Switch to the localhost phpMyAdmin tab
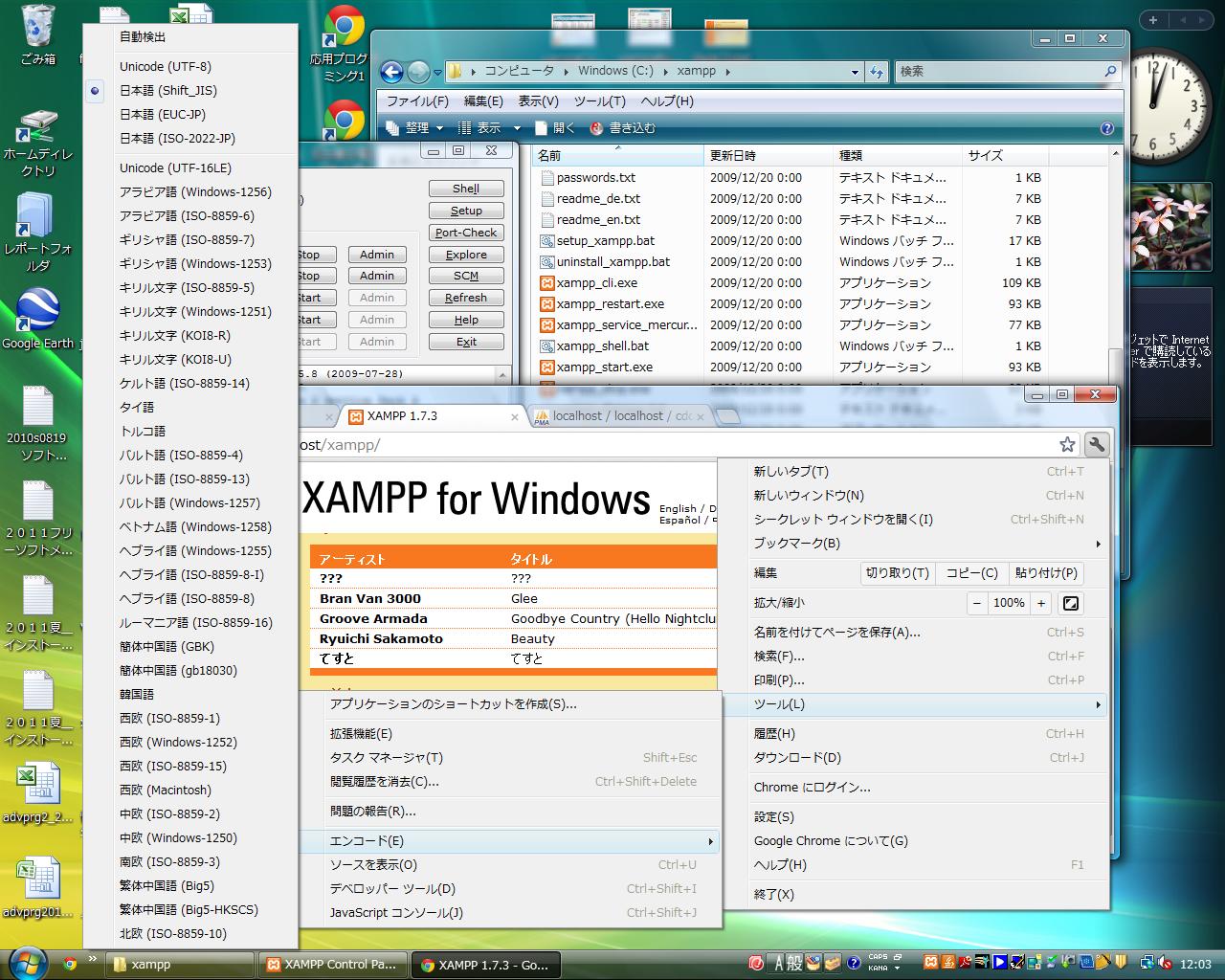This screenshot has height=980, width=1225. pyautogui.click(x=620, y=416)
